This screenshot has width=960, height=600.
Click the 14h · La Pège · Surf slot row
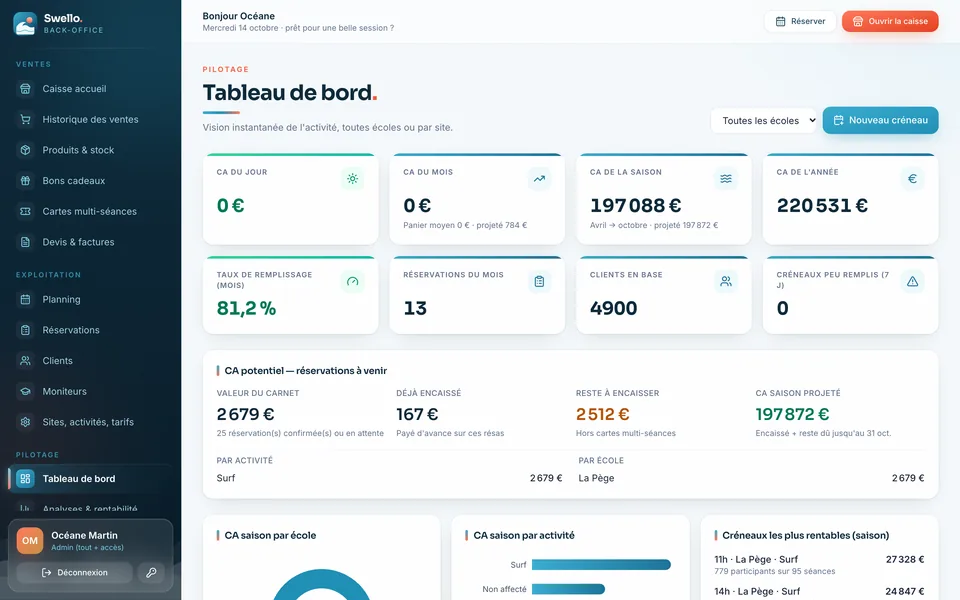(x=819, y=591)
